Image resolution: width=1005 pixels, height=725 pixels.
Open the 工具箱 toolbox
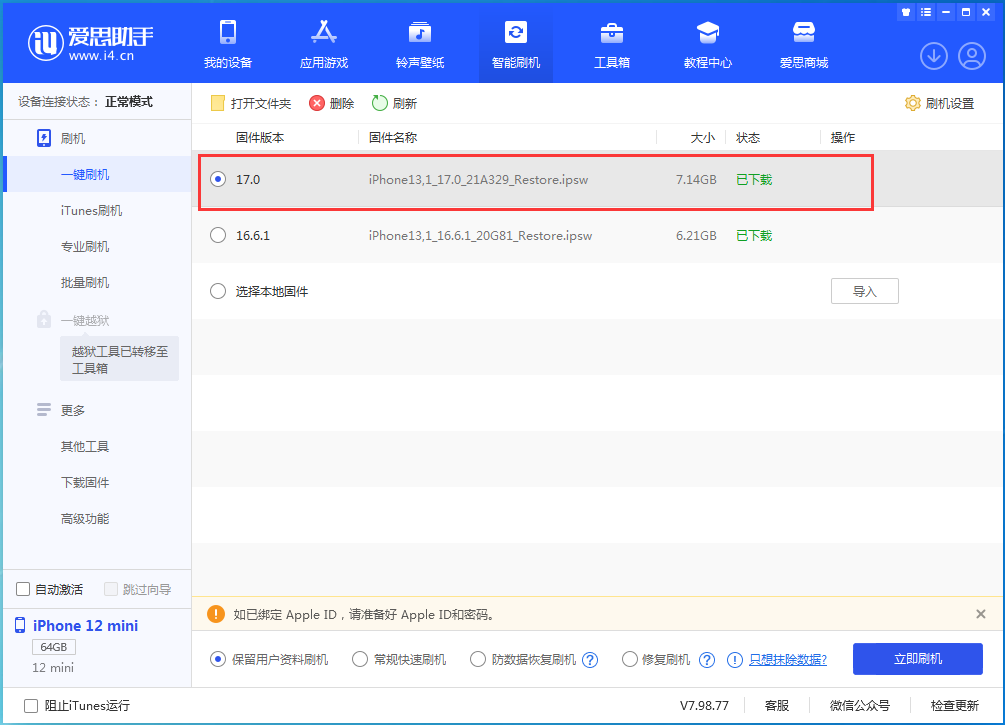[x=611, y=44]
